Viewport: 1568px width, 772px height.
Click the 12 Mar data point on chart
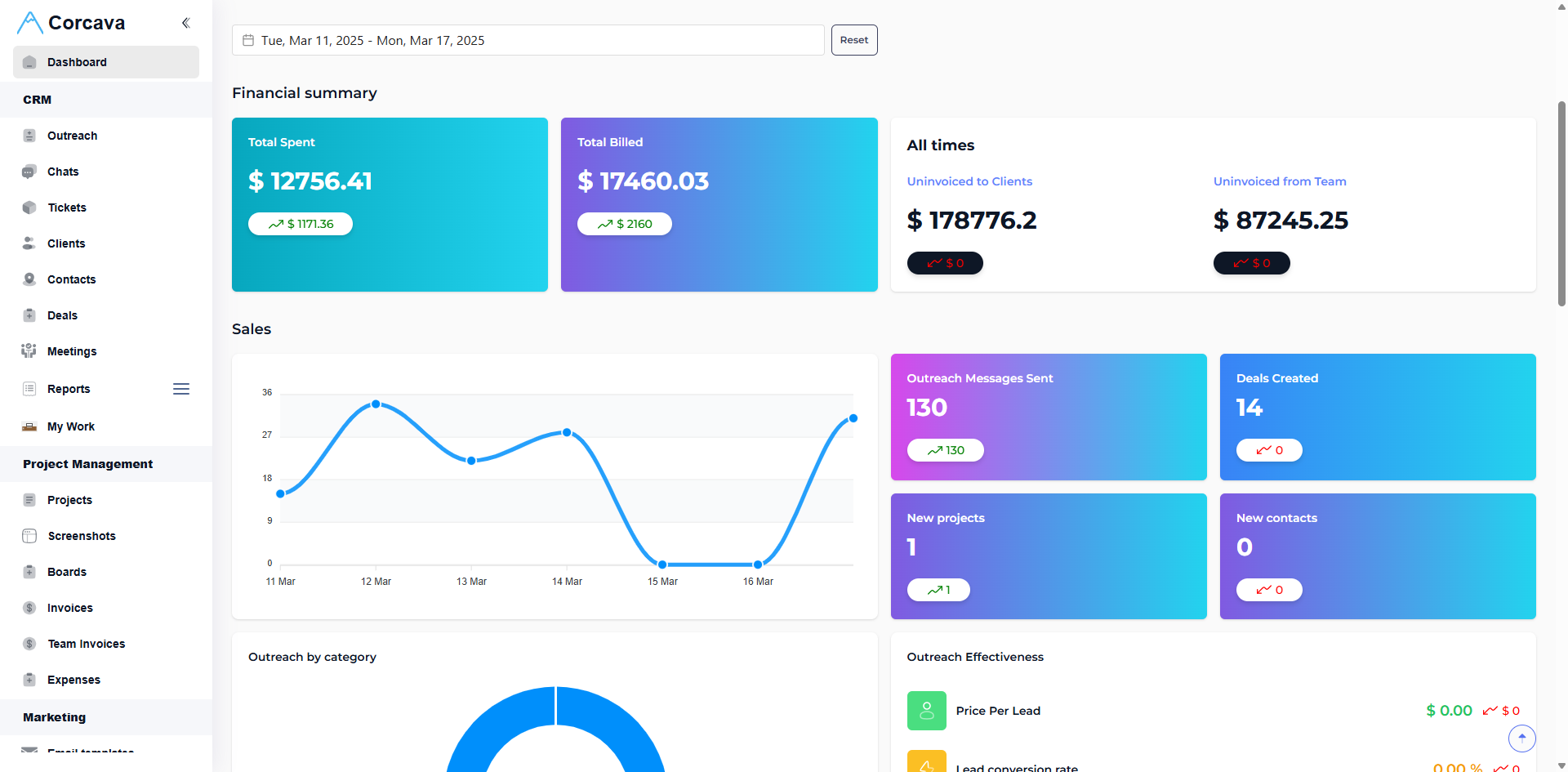click(376, 404)
